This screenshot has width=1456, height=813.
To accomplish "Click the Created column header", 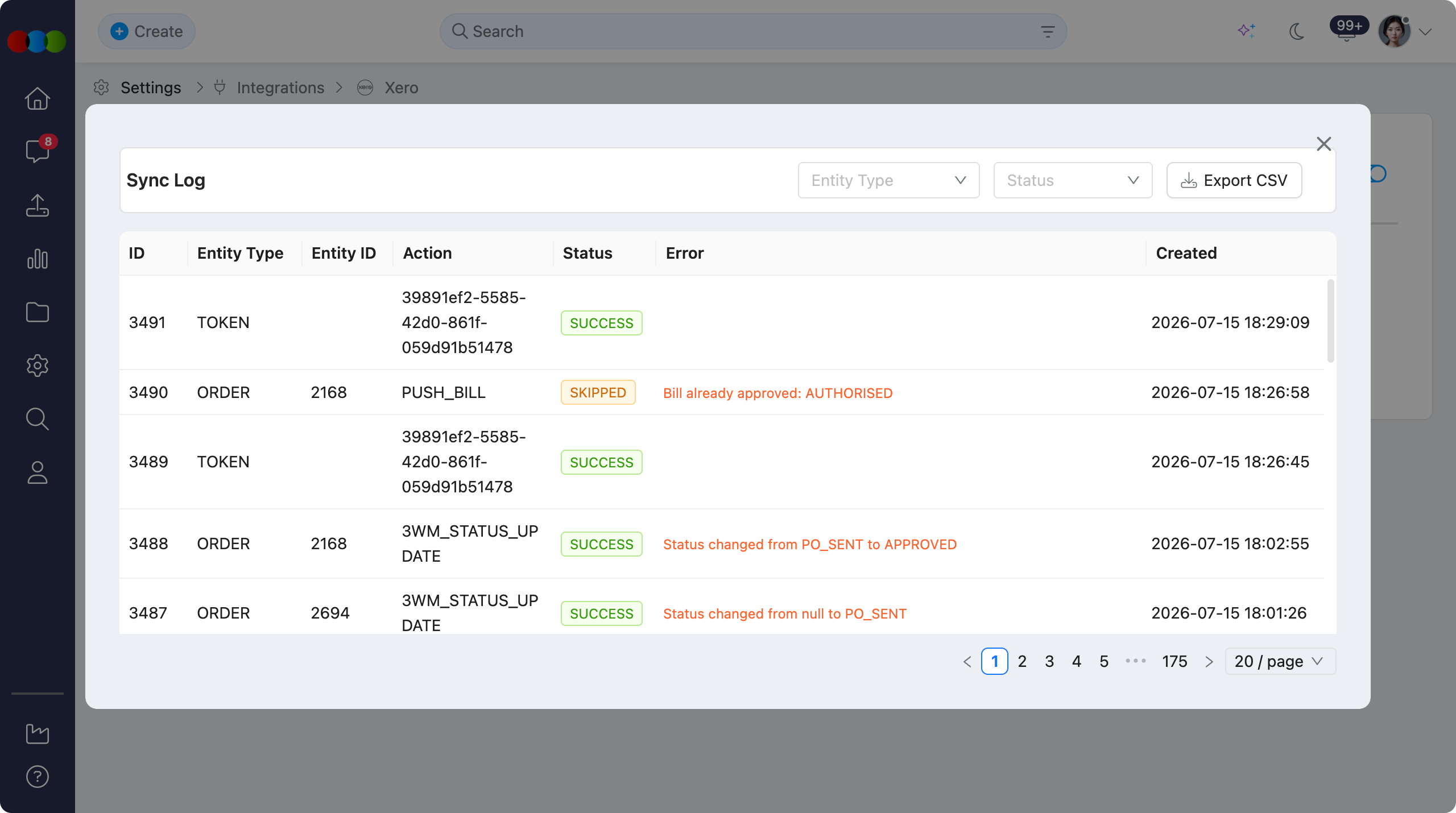I will point(1186,253).
